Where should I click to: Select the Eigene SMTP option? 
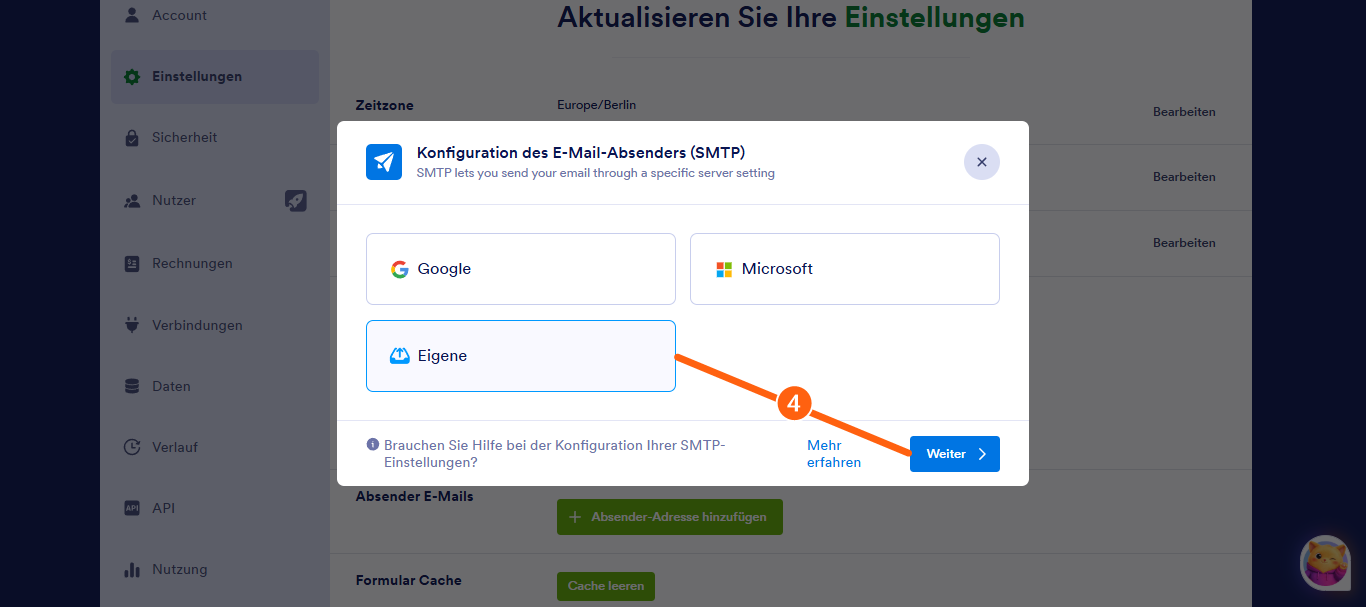pos(521,356)
